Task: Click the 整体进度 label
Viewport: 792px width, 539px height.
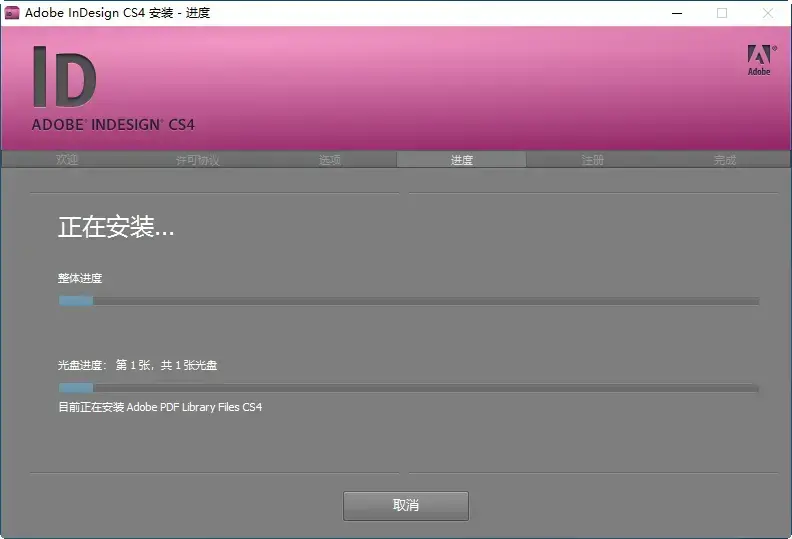Action: pyautogui.click(x=80, y=278)
